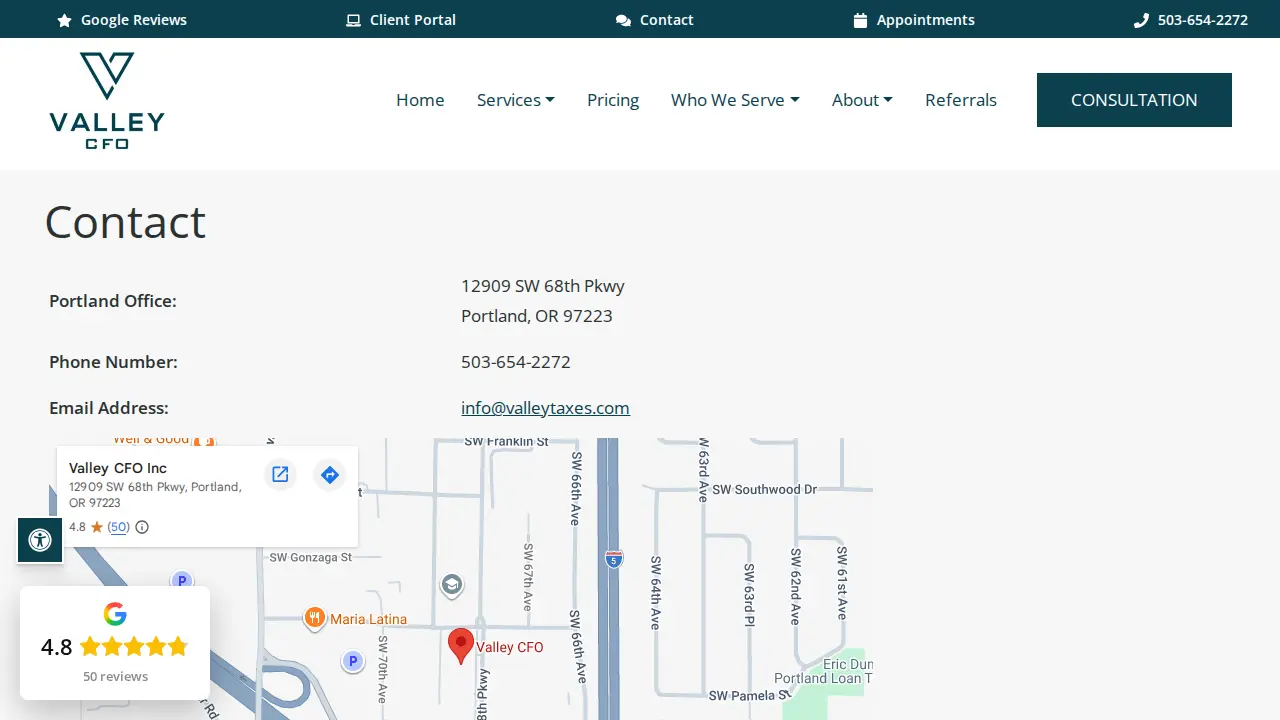Click the Appointments calendar icon
Viewport: 1280px width, 720px height.
pos(860,20)
